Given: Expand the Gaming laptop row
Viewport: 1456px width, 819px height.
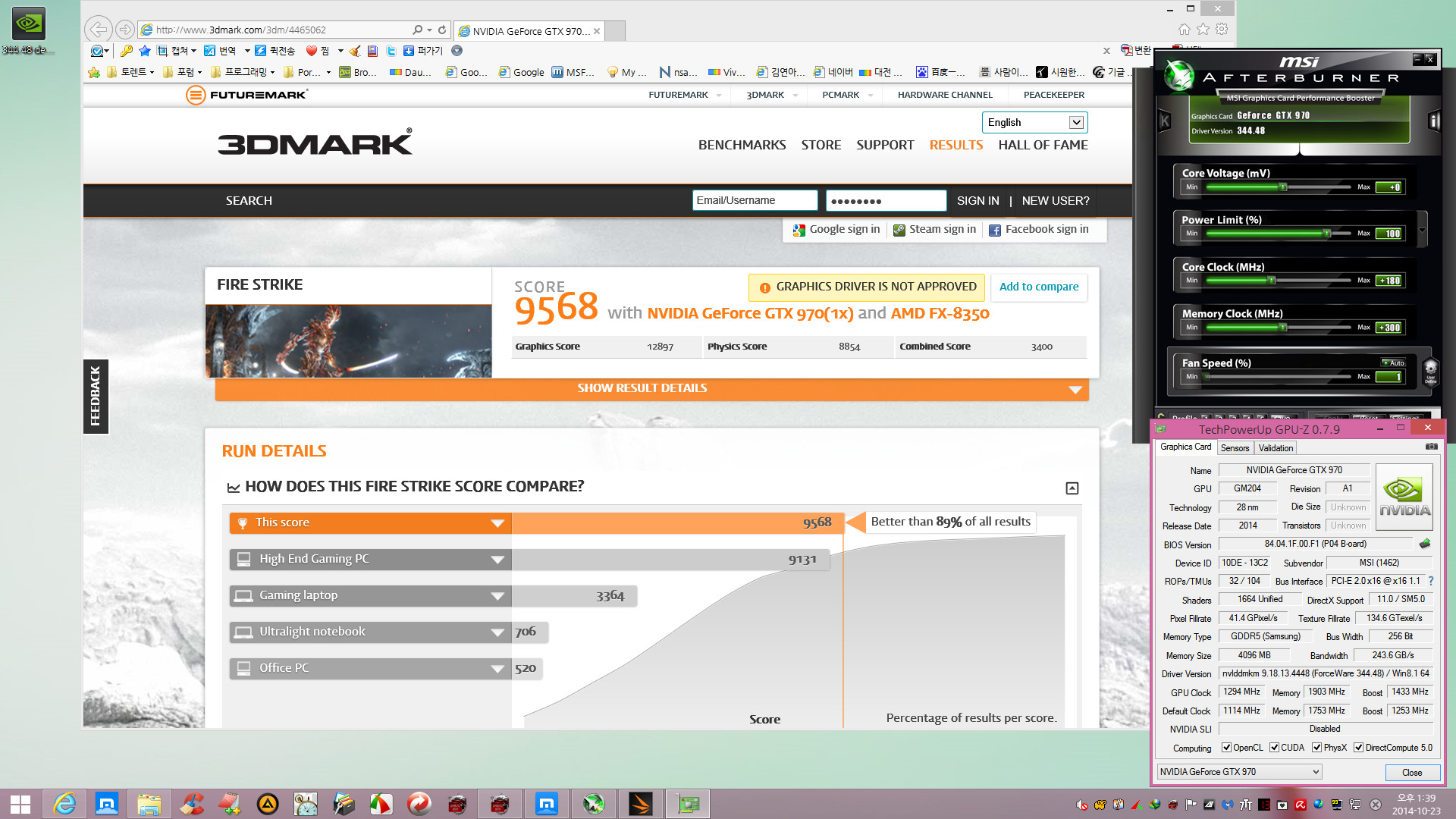Looking at the screenshot, I should click(x=497, y=596).
